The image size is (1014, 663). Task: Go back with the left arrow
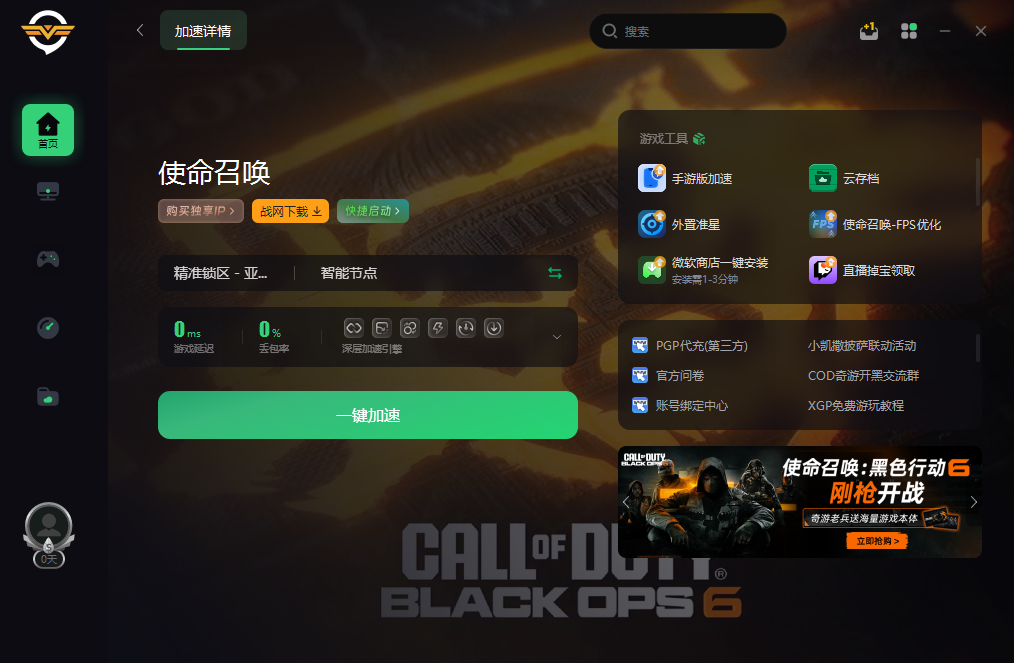coord(140,30)
